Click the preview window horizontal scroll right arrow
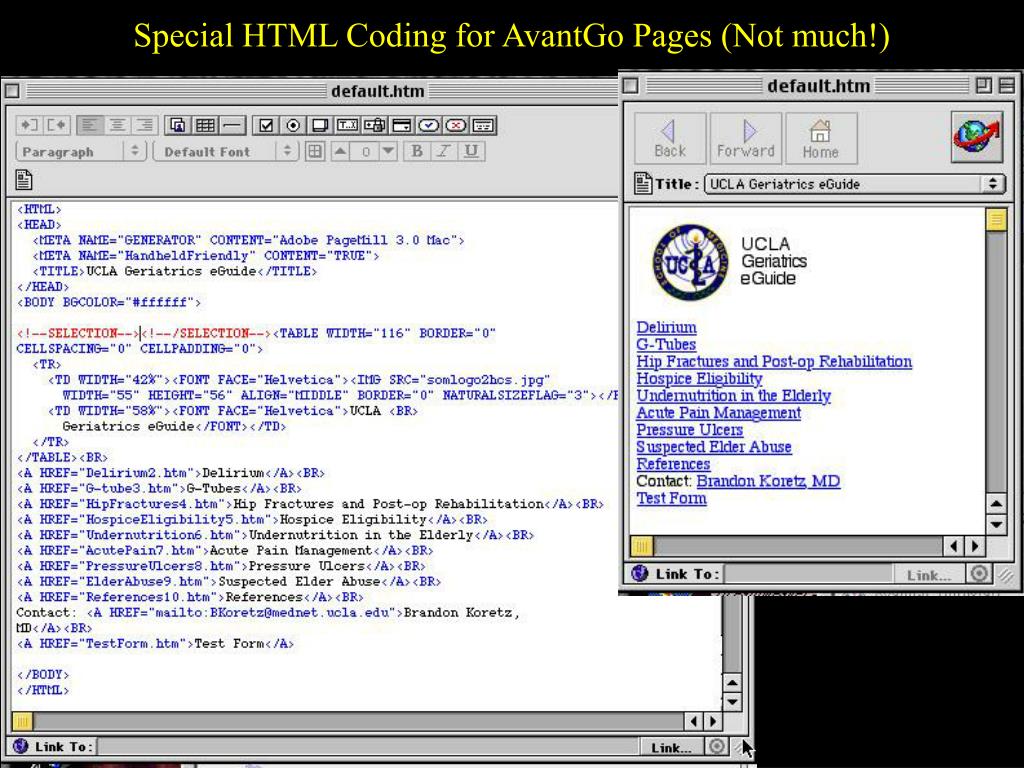Viewport: 1024px width, 768px height. point(975,546)
